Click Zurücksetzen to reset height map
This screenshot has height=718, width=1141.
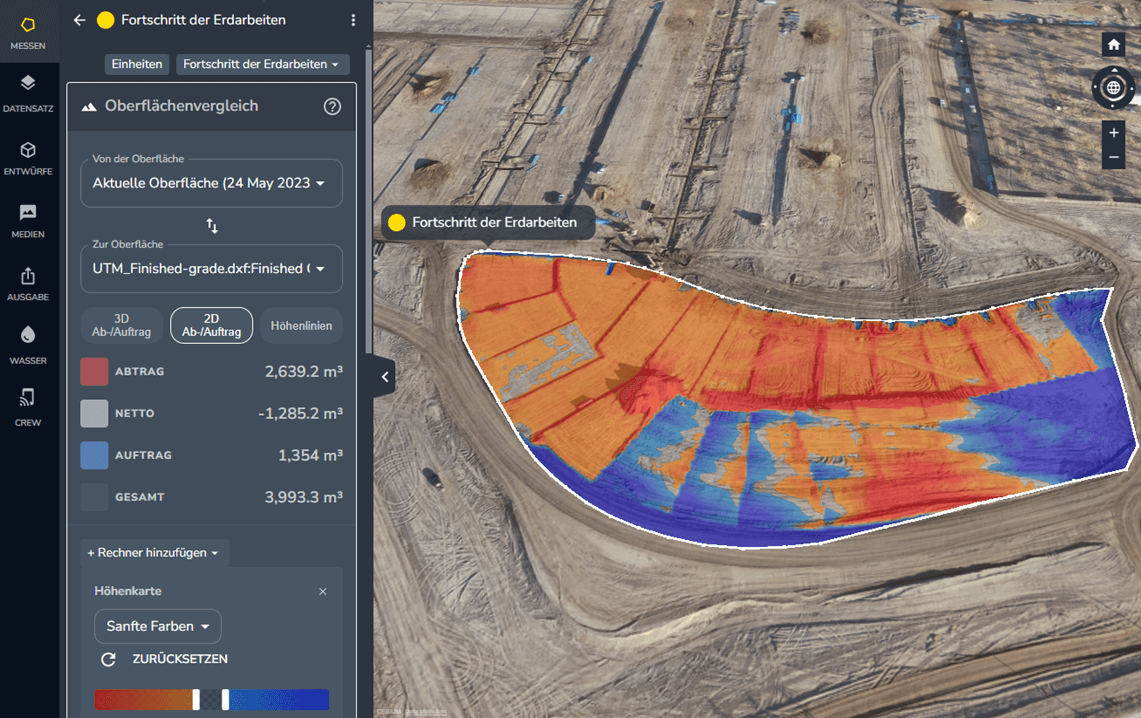coord(166,660)
